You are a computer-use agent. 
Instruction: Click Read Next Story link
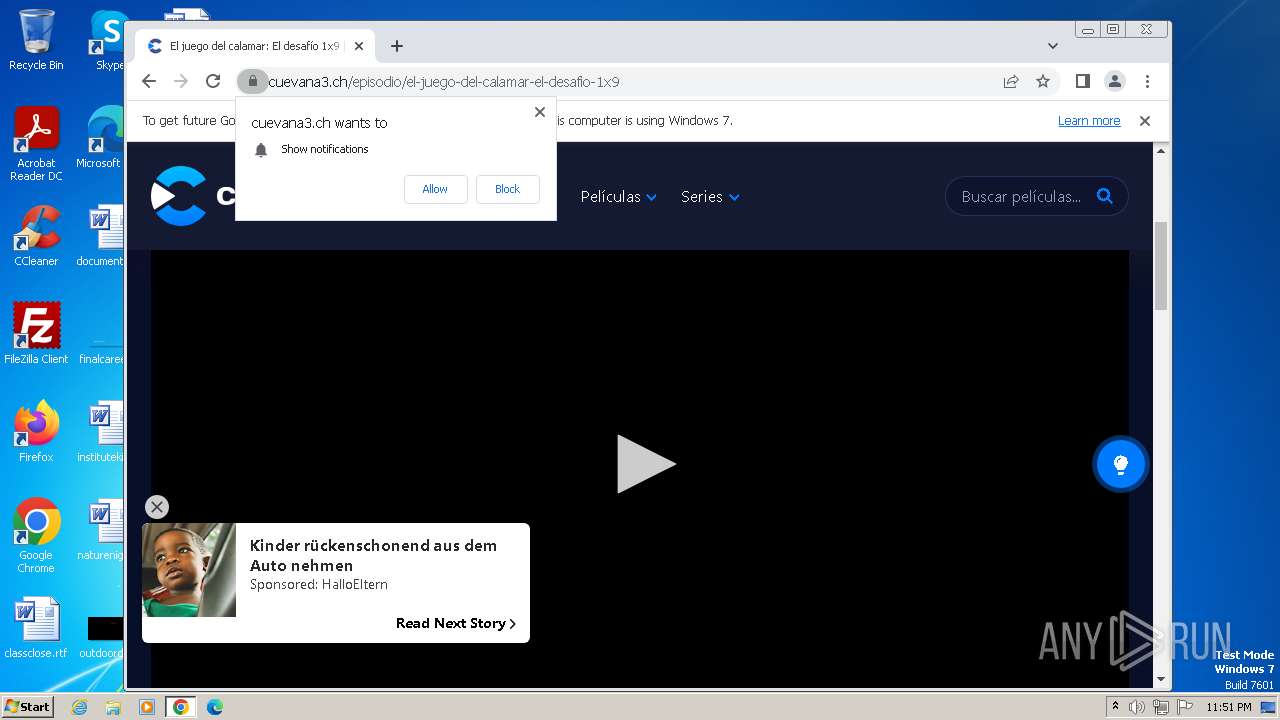click(x=456, y=623)
